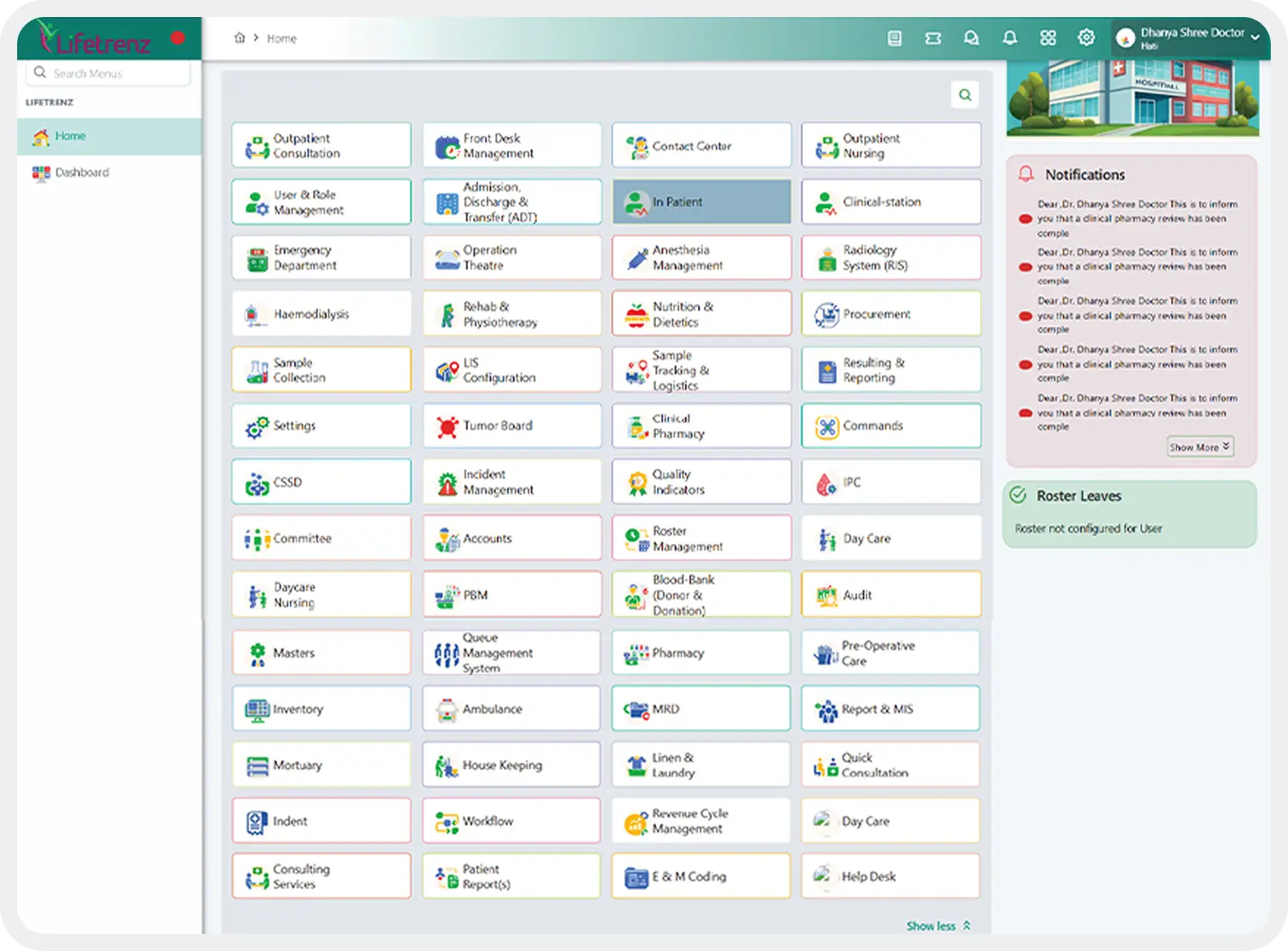Image resolution: width=1288 pixels, height=951 pixels.
Task: Open the settings gear in header
Action: 1086,38
